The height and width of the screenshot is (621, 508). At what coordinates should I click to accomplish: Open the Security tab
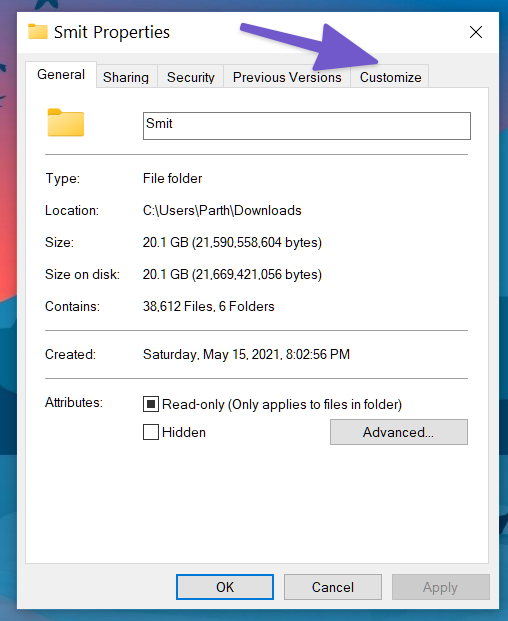pyautogui.click(x=190, y=77)
